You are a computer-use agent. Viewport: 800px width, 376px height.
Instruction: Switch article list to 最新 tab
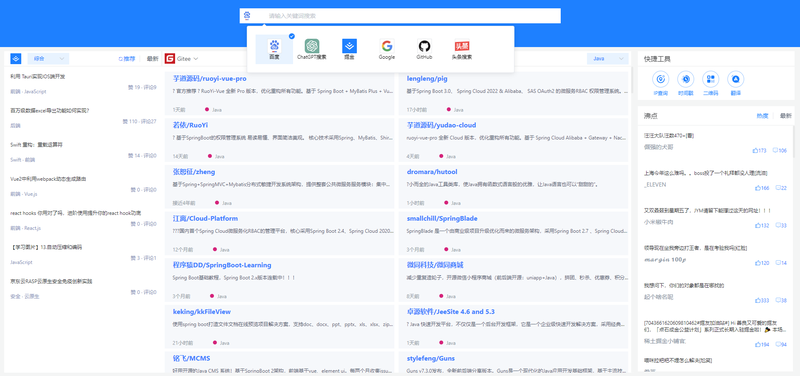pyautogui.click(x=153, y=59)
